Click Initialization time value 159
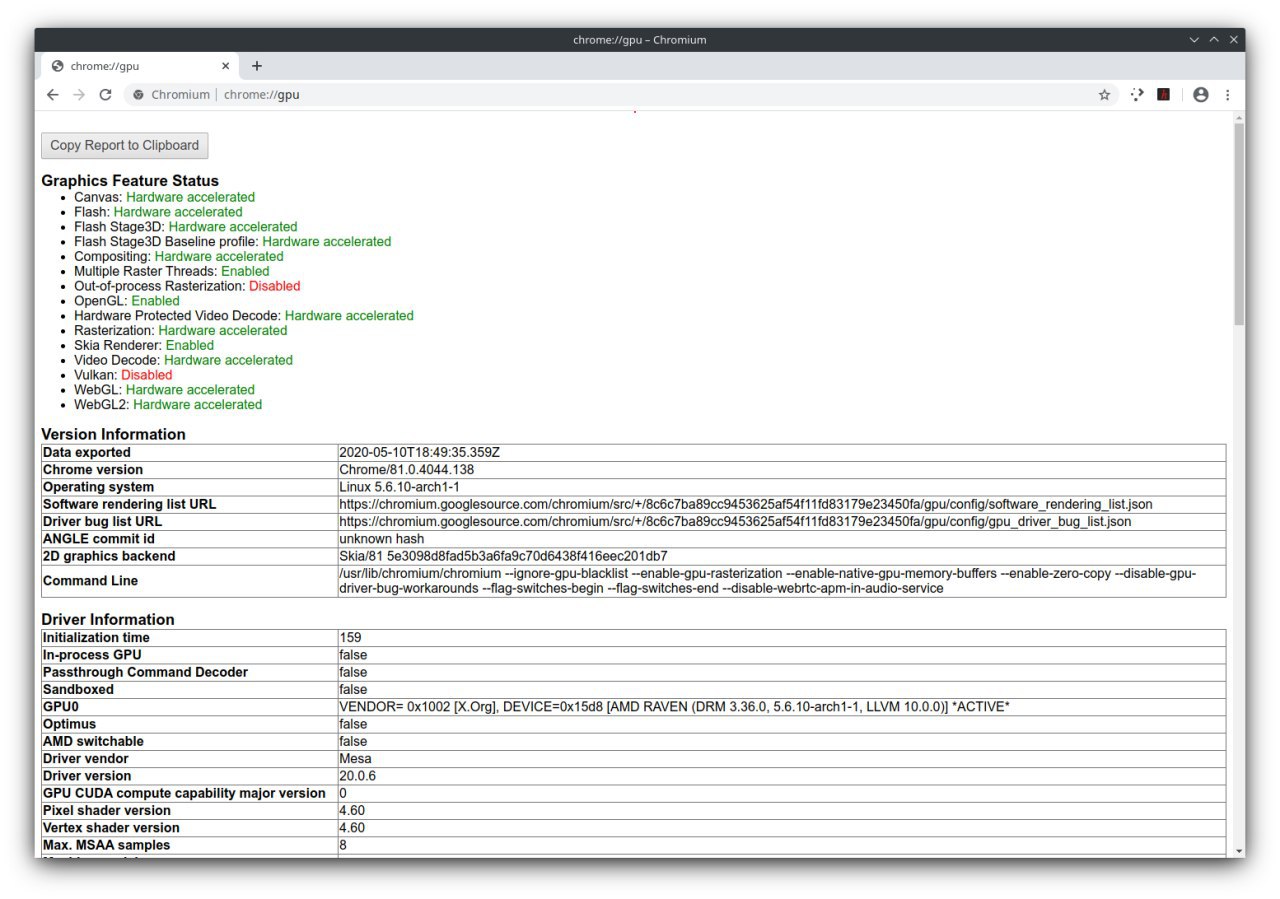Image resolution: width=1280 pixels, height=899 pixels. [350, 638]
